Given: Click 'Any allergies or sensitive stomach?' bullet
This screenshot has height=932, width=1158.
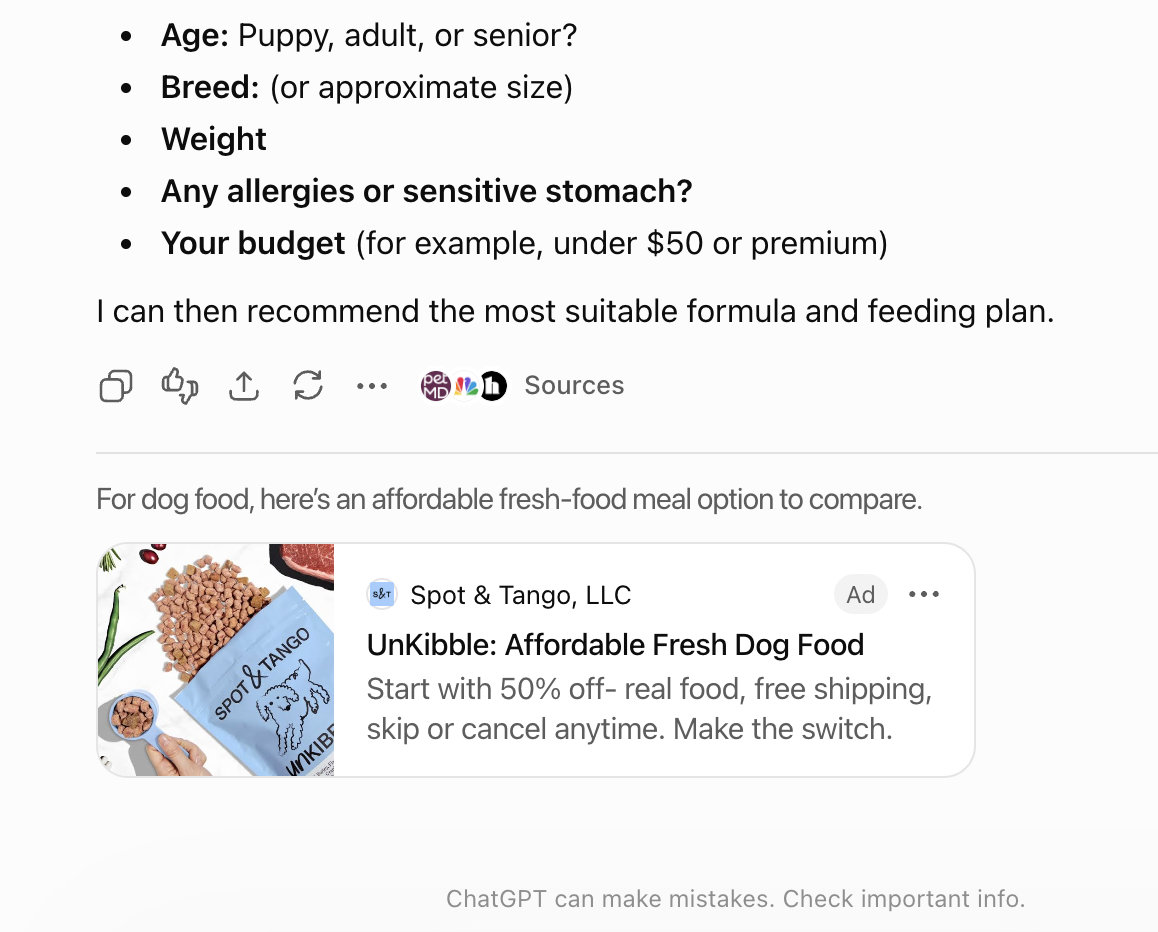Looking at the screenshot, I should (x=427, y=191).
